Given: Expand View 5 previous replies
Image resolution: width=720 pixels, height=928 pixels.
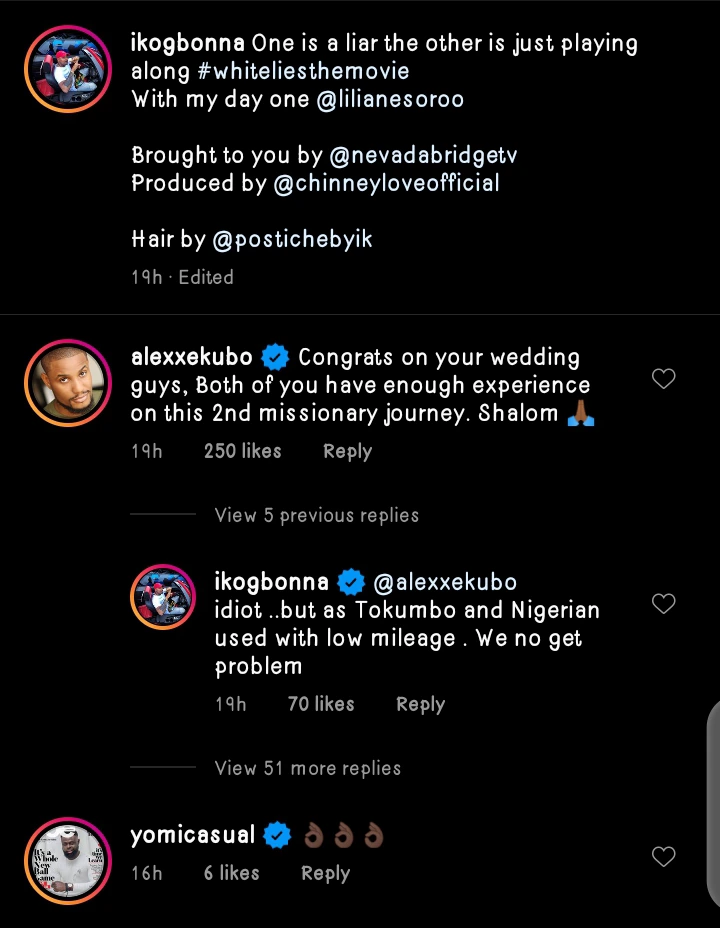Looking at the screenshot, I should tap(316, 515).
